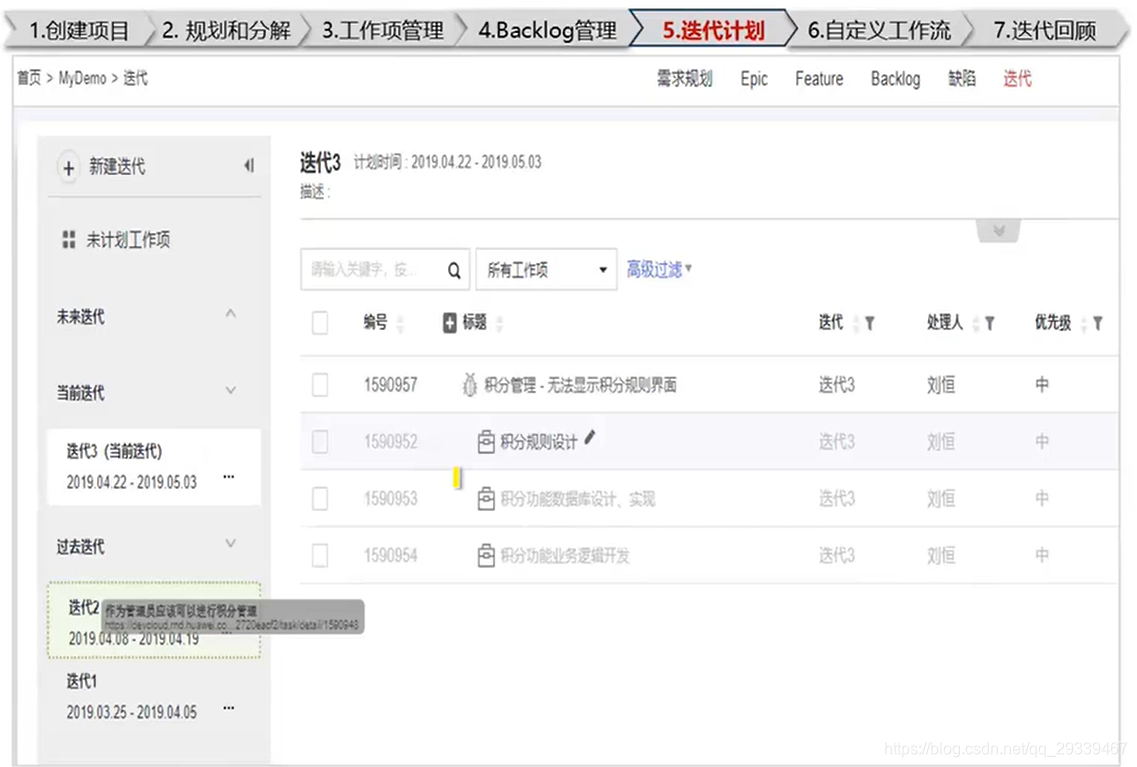Expand the iteration detail double-chevron handle
The image size is (1137, 767).
pyautogui.click(x=999, y=231)
